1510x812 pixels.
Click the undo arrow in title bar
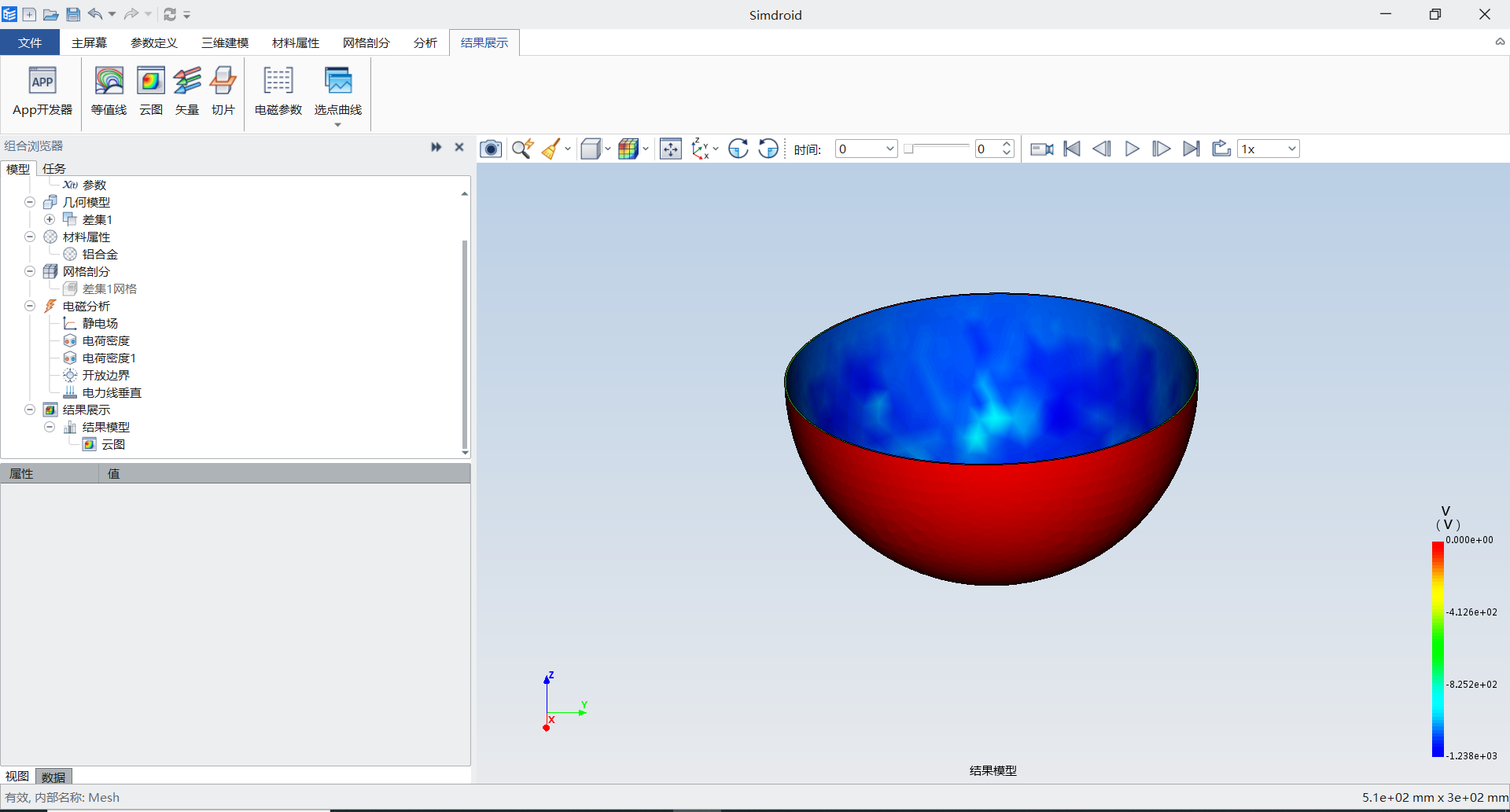[95, 14]
